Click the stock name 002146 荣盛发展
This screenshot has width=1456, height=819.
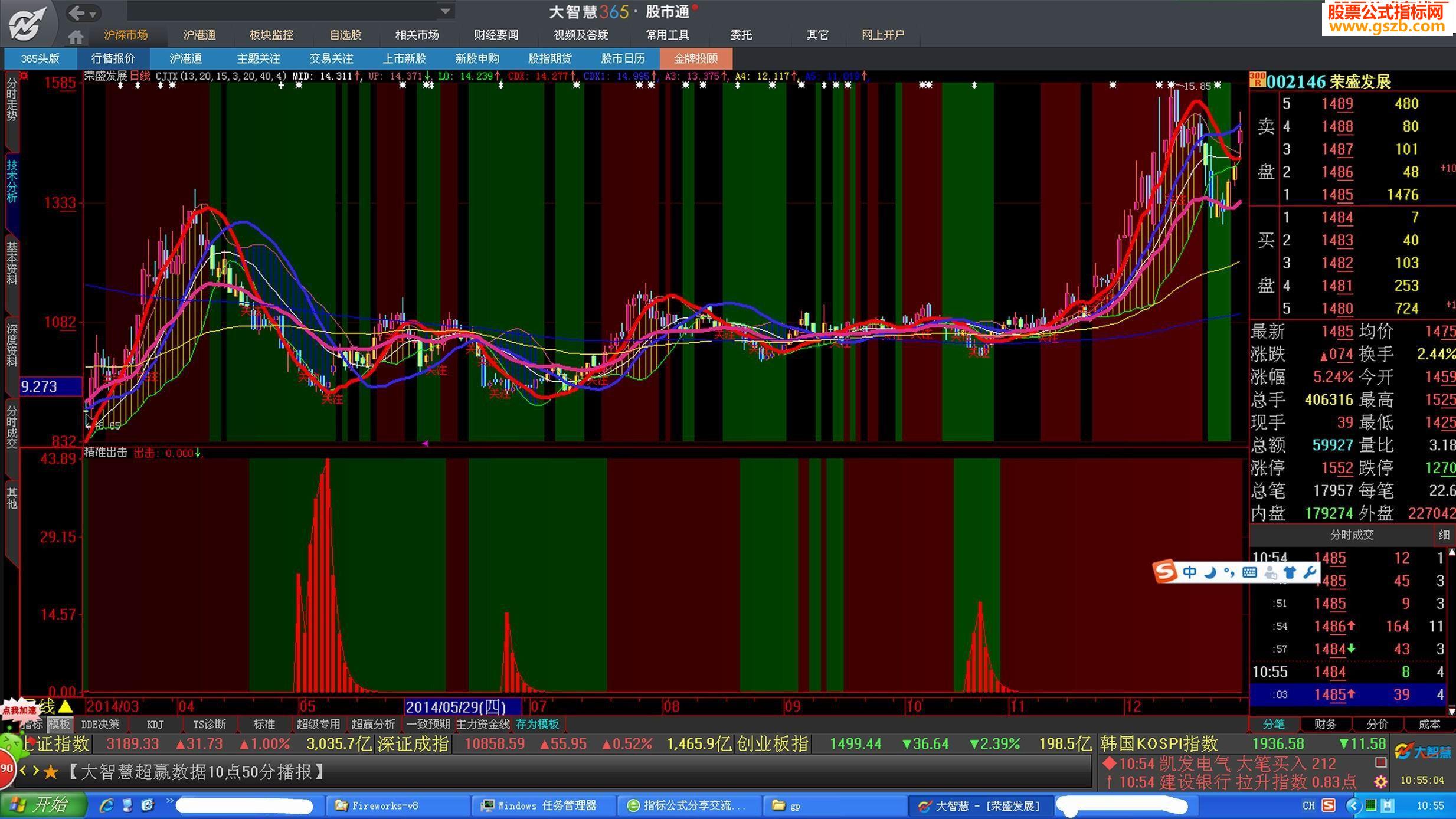pos(1329,81)
